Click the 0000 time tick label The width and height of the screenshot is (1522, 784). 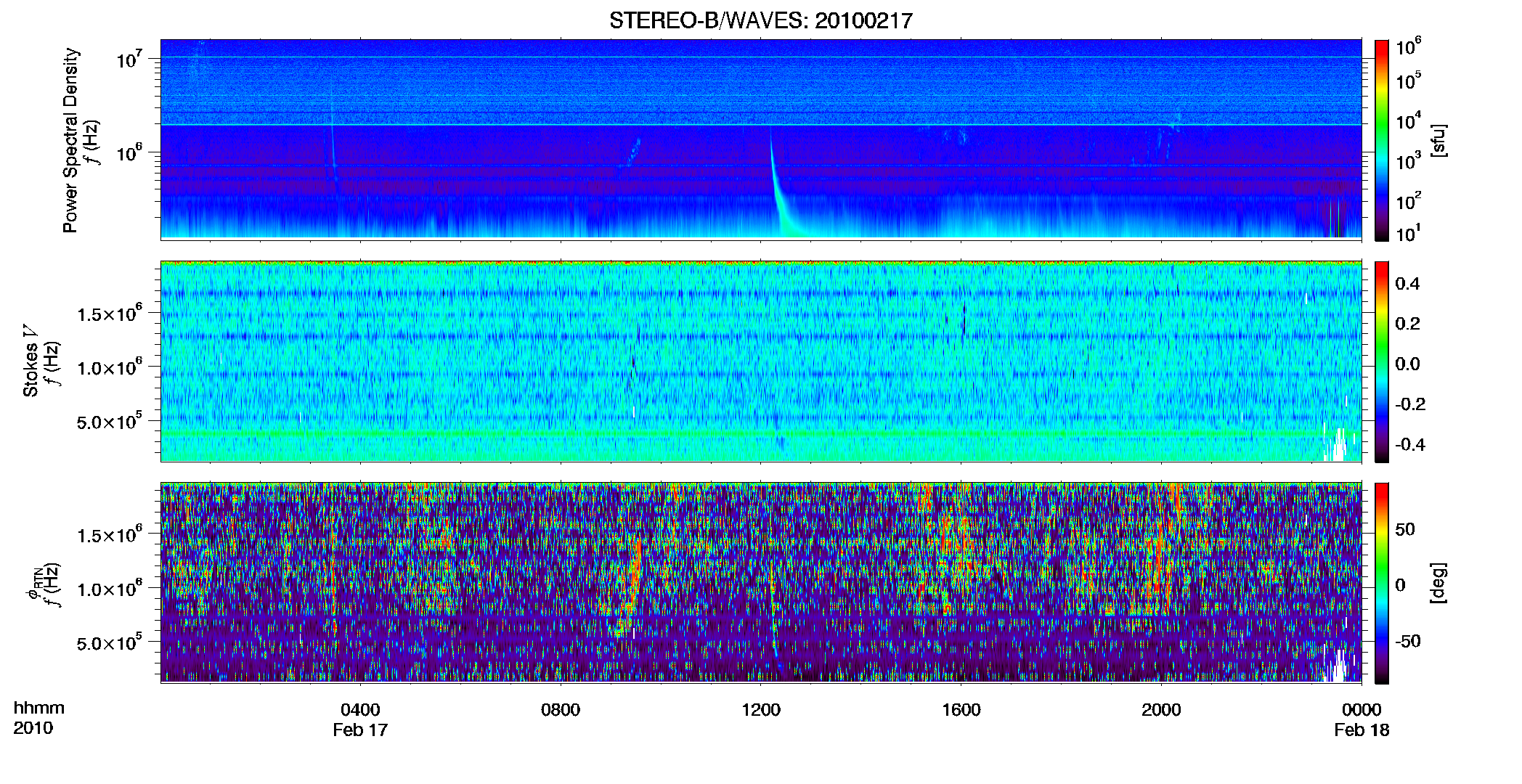[x=1362, y=710]
